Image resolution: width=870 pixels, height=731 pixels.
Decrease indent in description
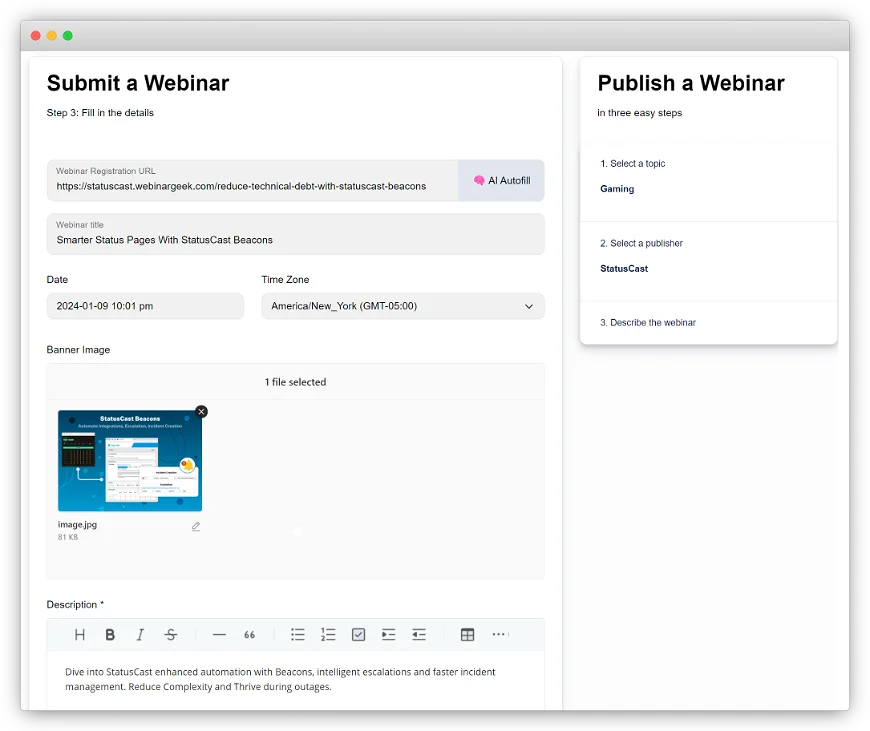(x=419, y=634)
